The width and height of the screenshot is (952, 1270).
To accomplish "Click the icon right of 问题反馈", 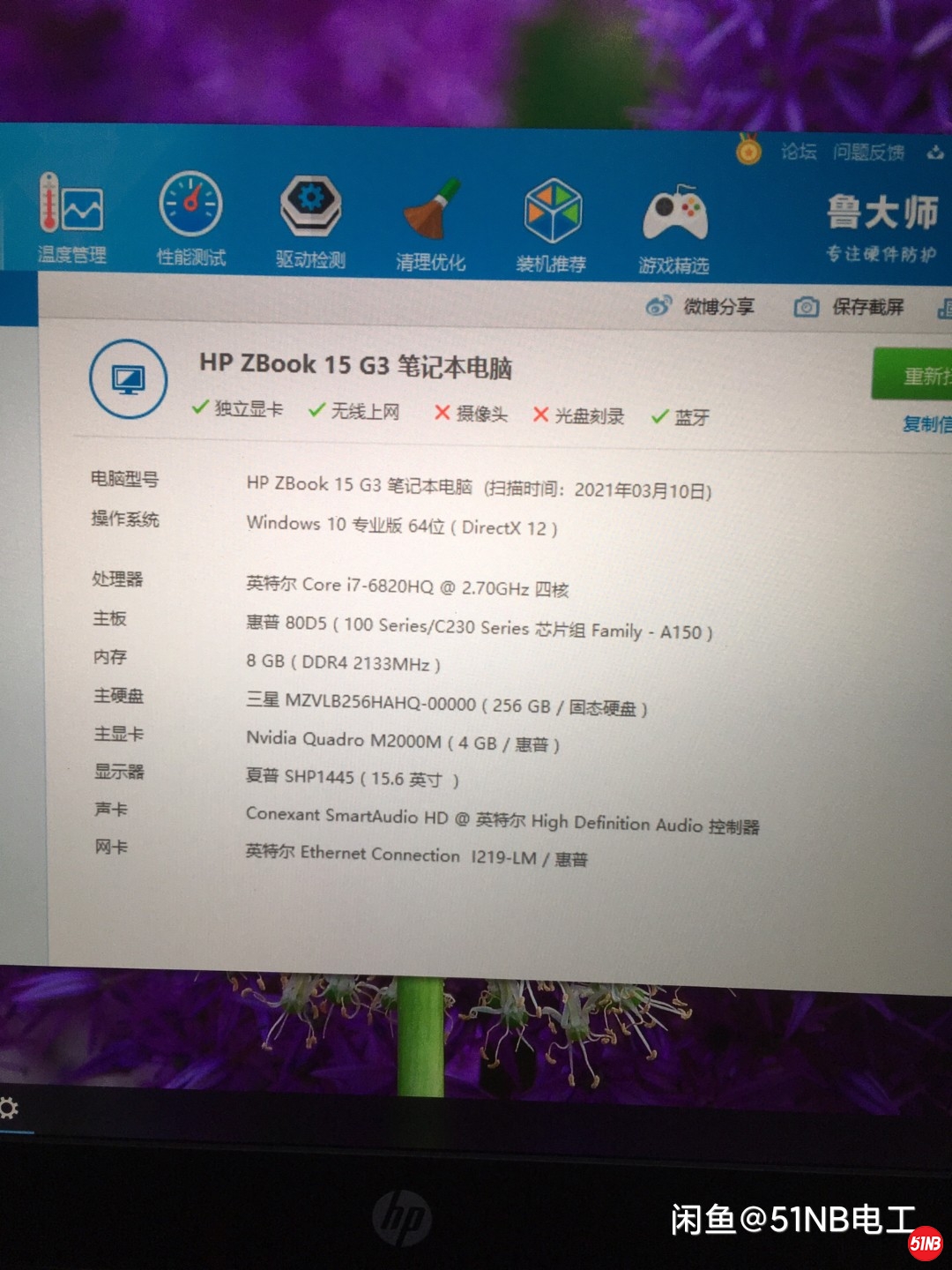I will tap(935, 153).
